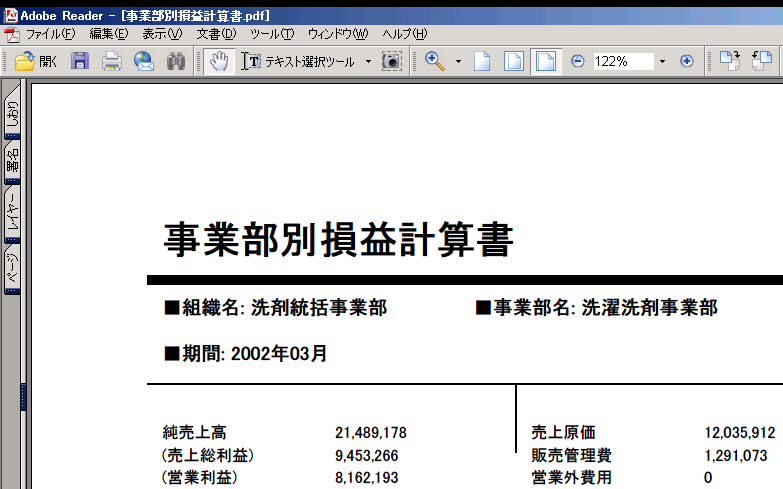Click the Adobe Reader title bar icon
The height and width of the screenshot is (489, 783).
(x=10, y=15)
